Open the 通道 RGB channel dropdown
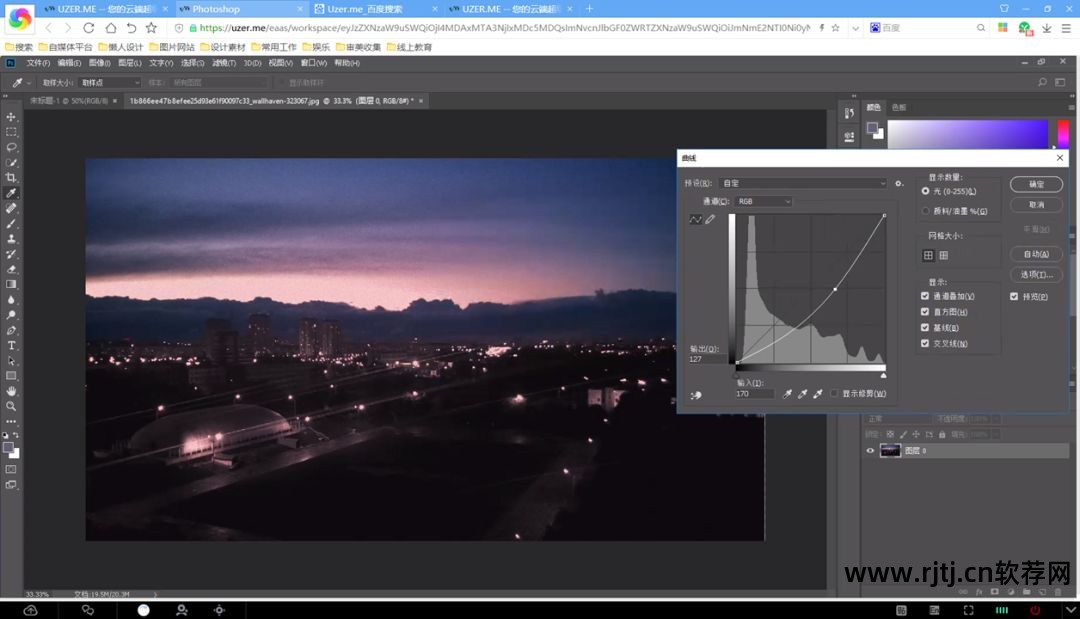Screen dimensions: 1080x619 coord(764,201)
